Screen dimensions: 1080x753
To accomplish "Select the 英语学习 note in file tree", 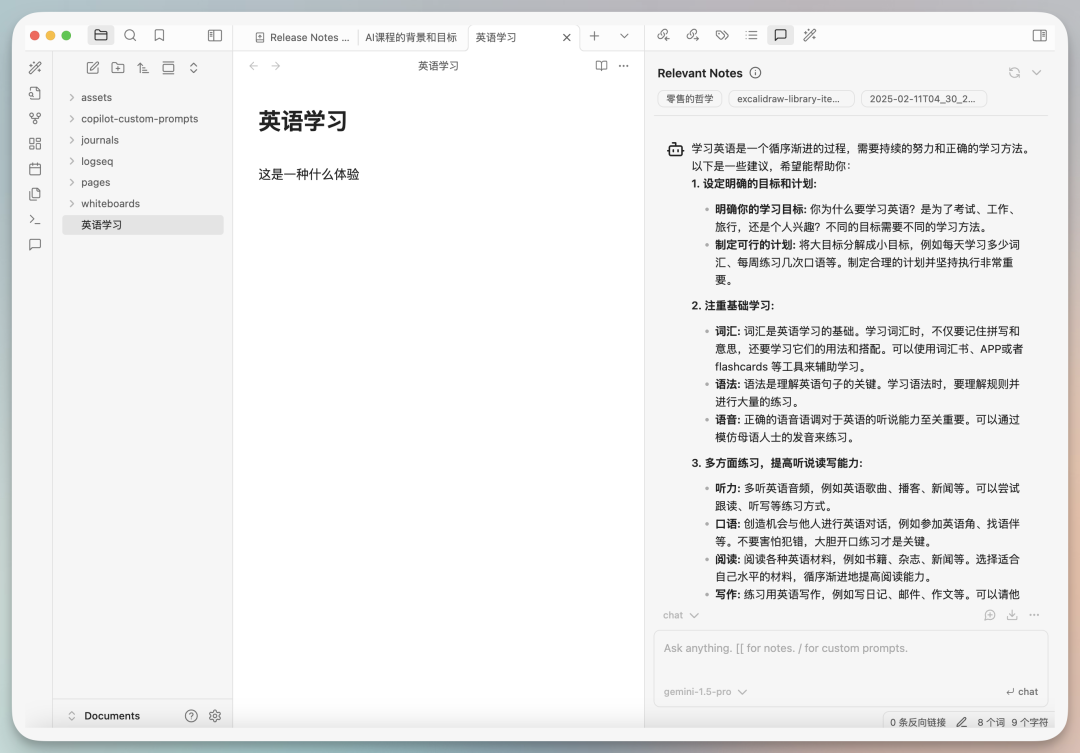I will [x=143, y=225].
